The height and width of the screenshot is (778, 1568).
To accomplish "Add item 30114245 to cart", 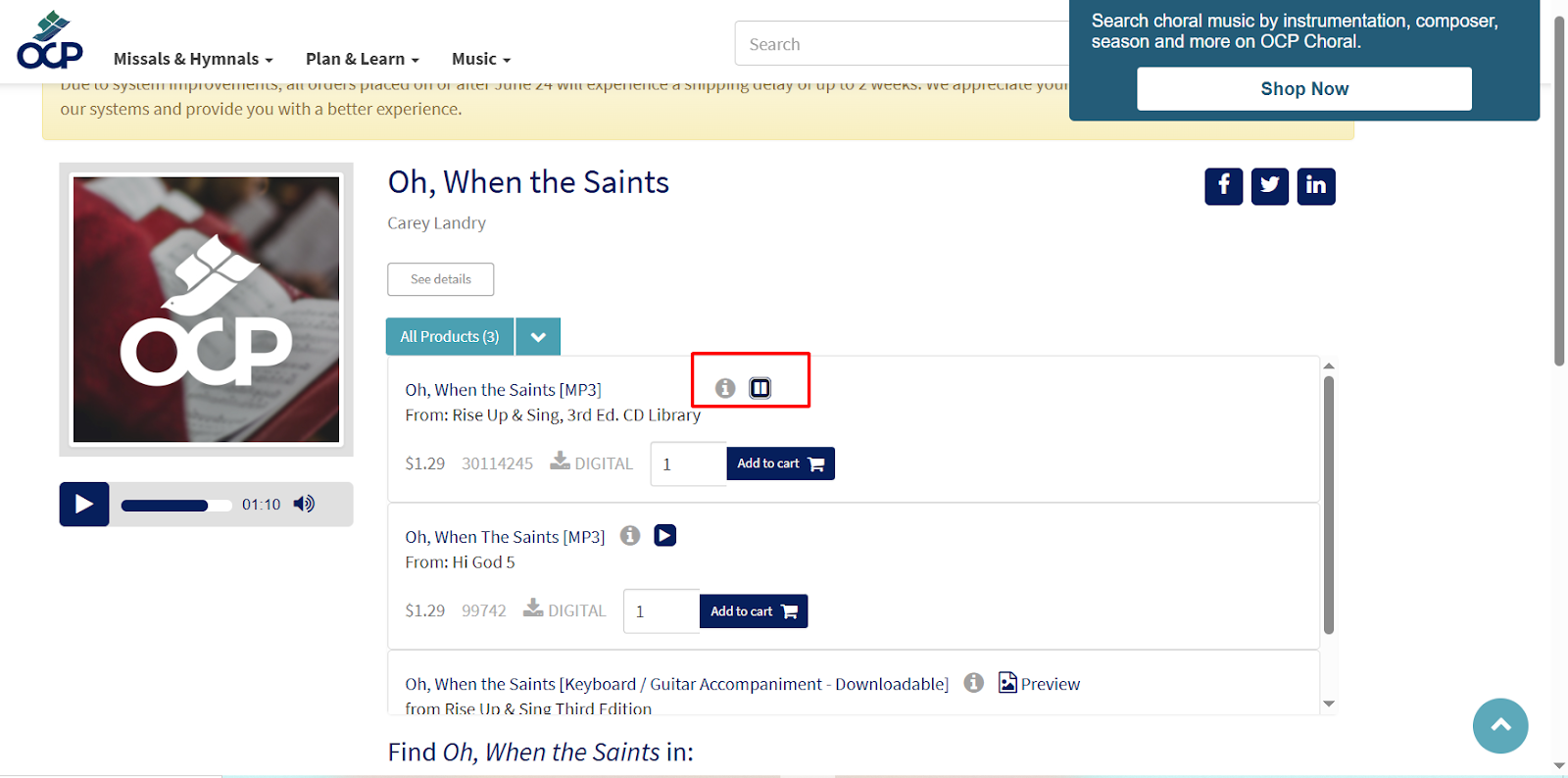I will (x=780, y=463).
